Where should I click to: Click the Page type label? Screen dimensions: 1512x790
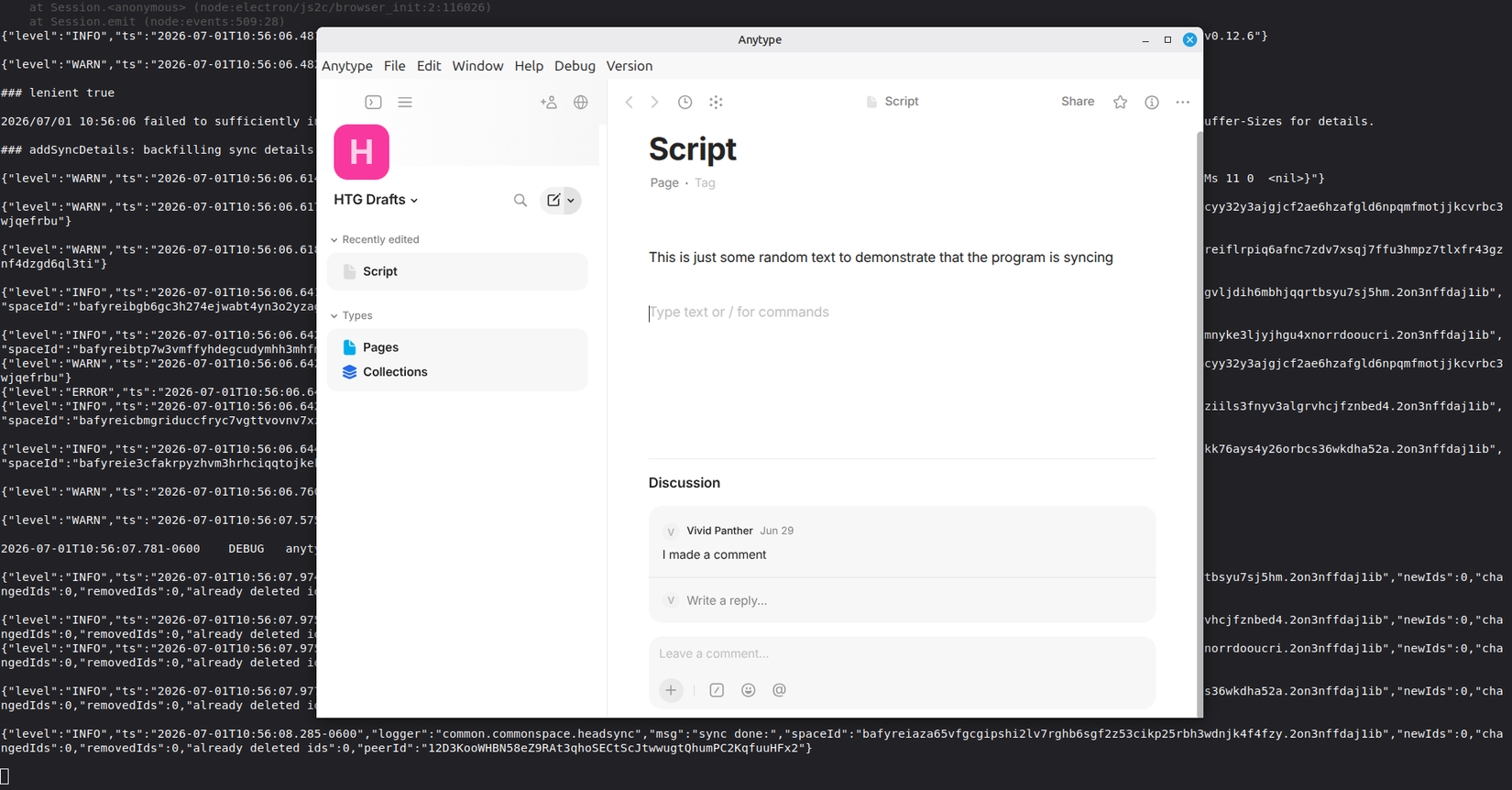664,182
